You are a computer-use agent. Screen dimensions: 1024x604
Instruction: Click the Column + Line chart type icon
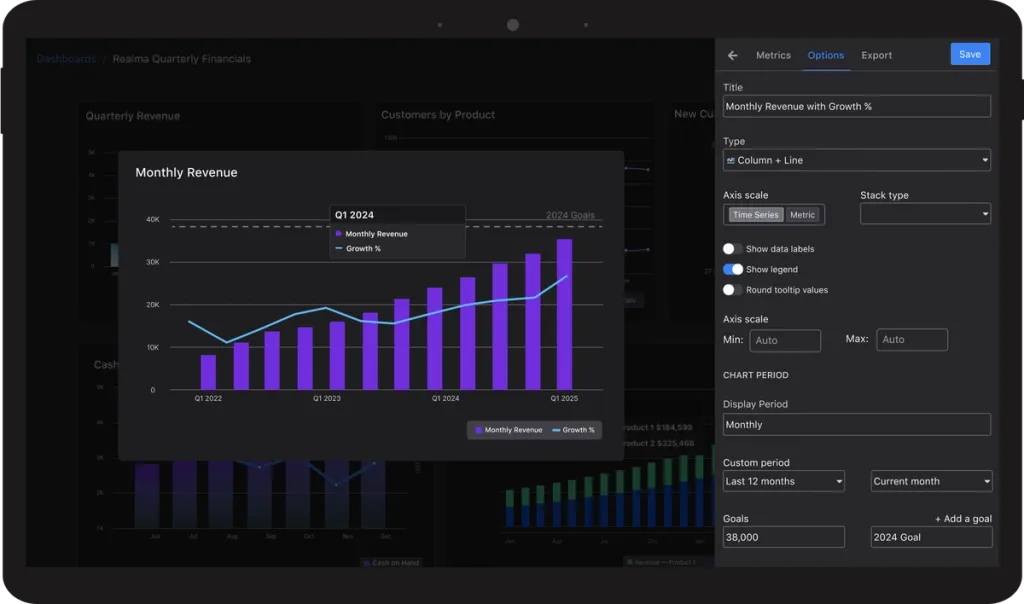pyautogui.click(x=731, y=161)
